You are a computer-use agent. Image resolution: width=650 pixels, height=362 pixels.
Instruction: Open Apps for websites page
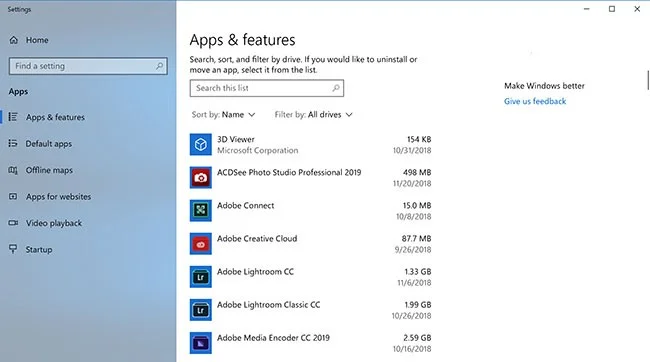[58, 197]
